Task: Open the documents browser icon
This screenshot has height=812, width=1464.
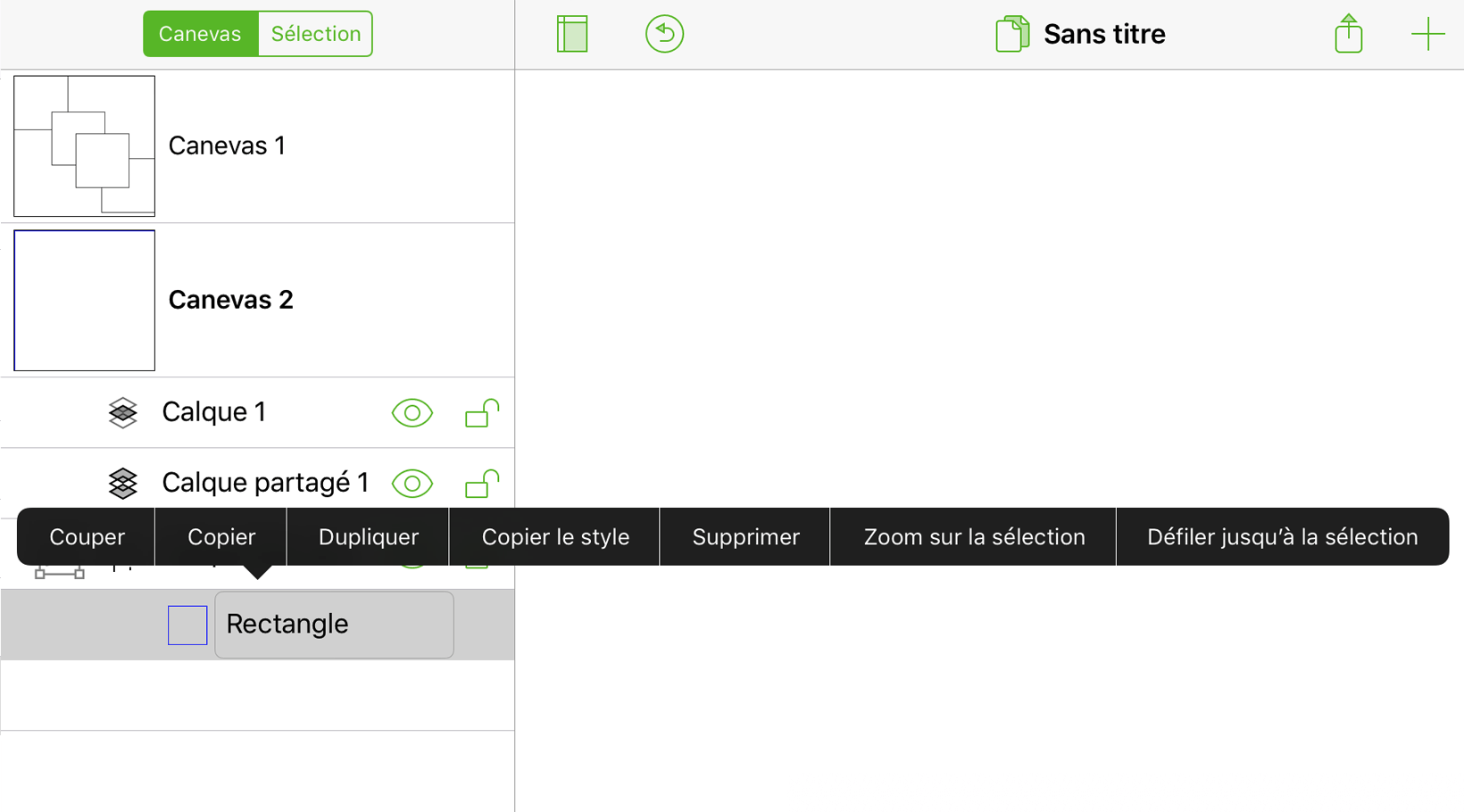Action: click(1012, 34)
